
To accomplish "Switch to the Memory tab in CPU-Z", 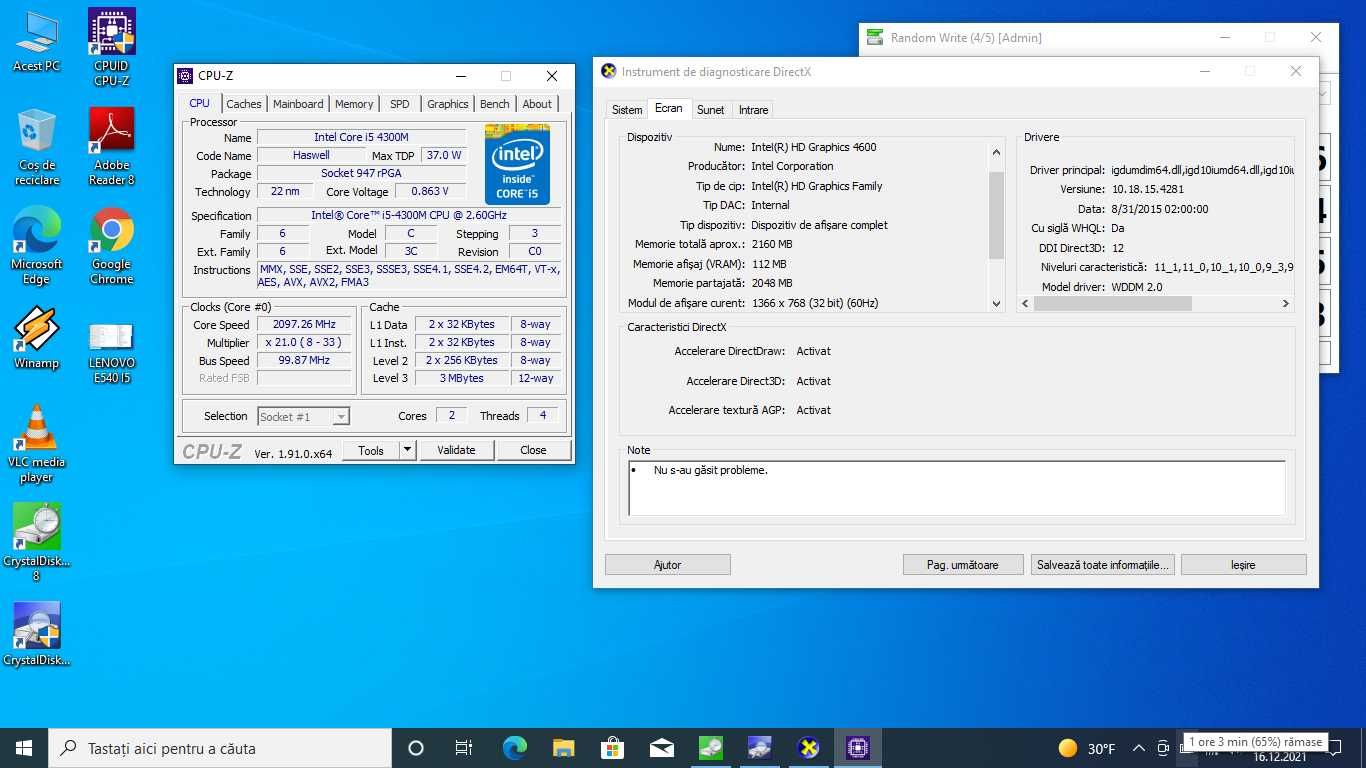I will coord(354,104).
